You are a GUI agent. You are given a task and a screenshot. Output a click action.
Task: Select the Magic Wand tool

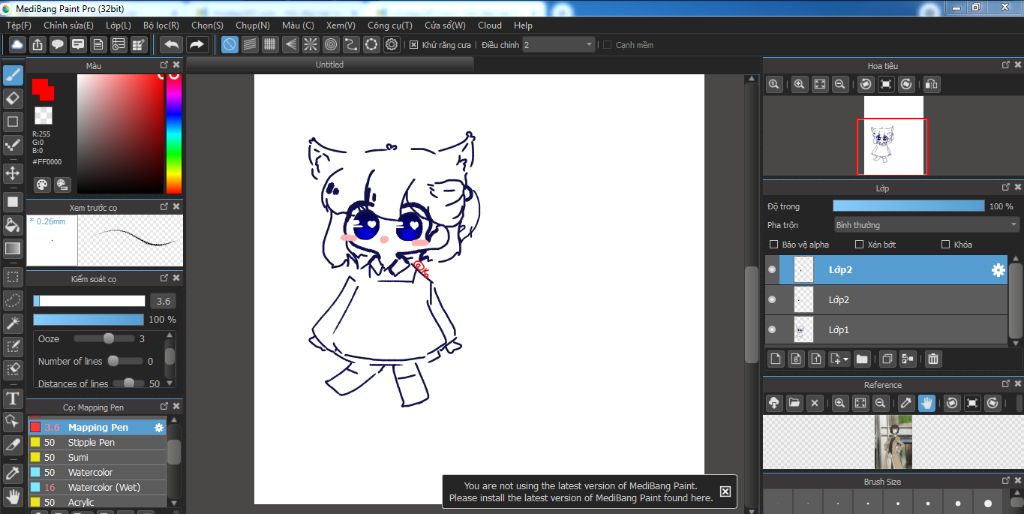12,323
